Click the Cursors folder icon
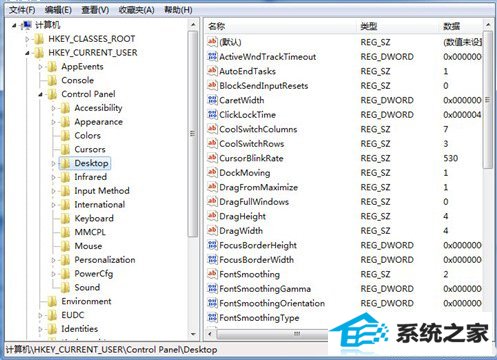This screenshot has width=497, height=360. click(x=65, y=149)
